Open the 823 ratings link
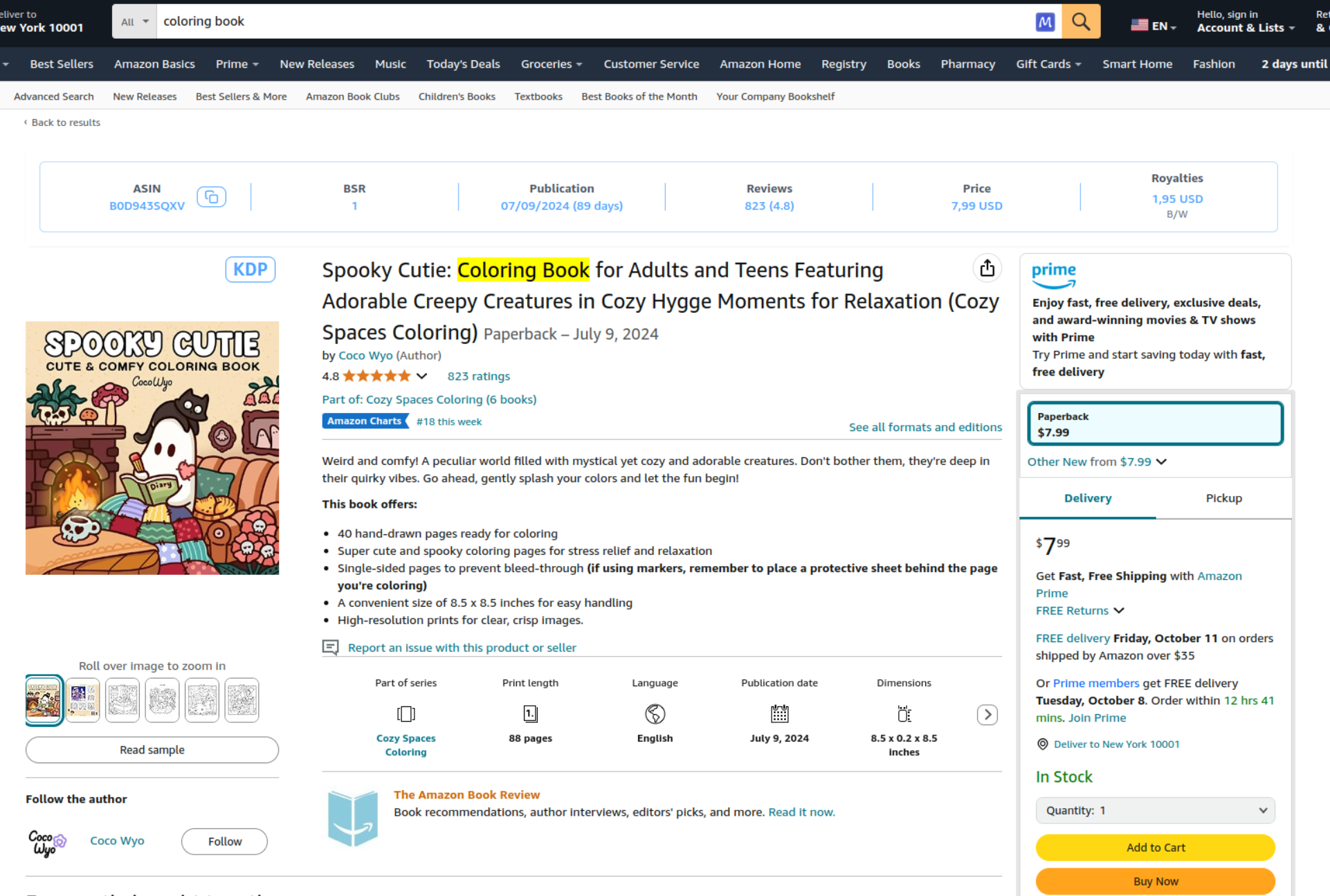The height and width of the screenshot is (896, 1330). pyautogui.click(x=478, y=376)
